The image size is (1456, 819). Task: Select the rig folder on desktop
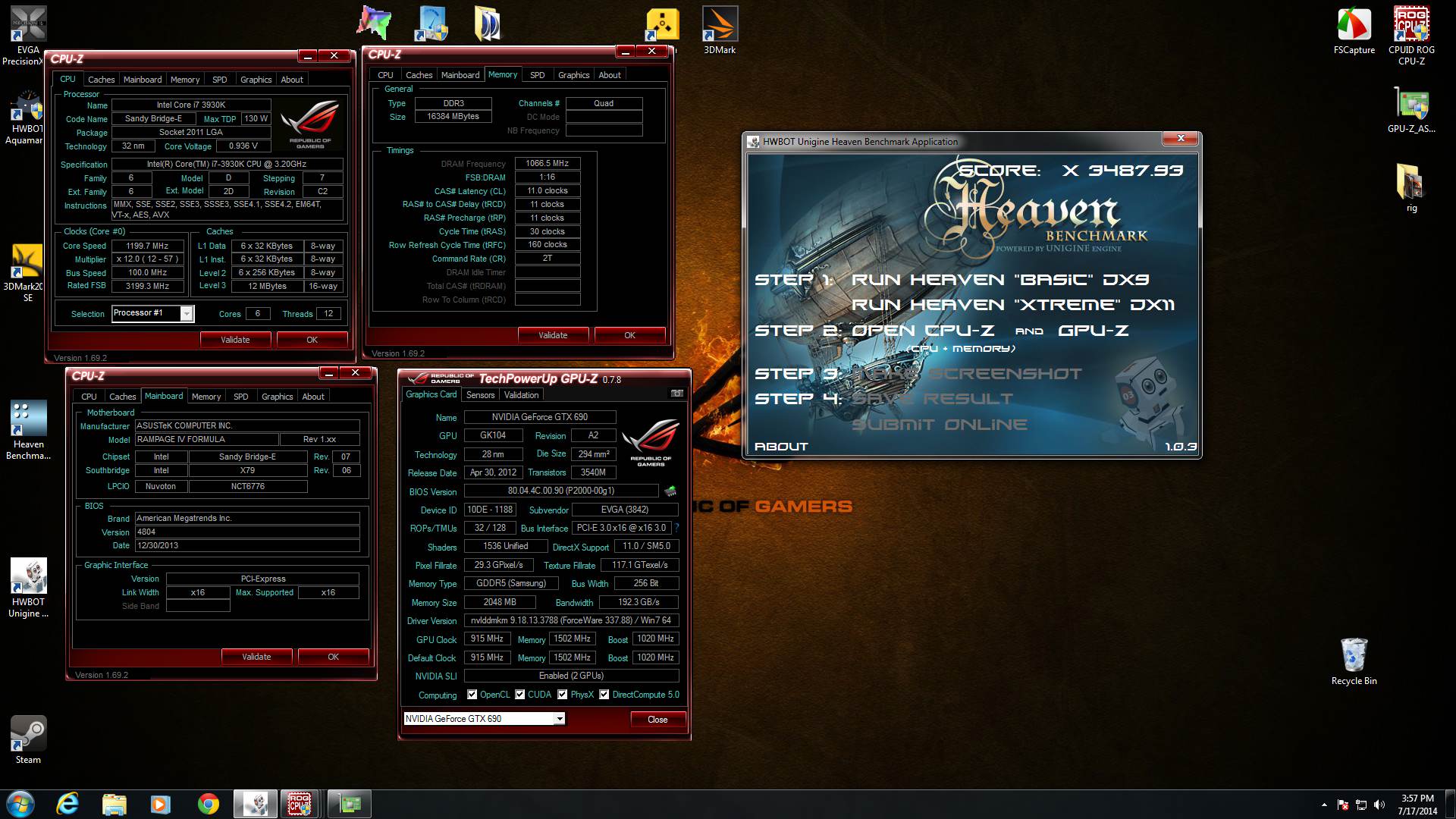(1411, 188)
